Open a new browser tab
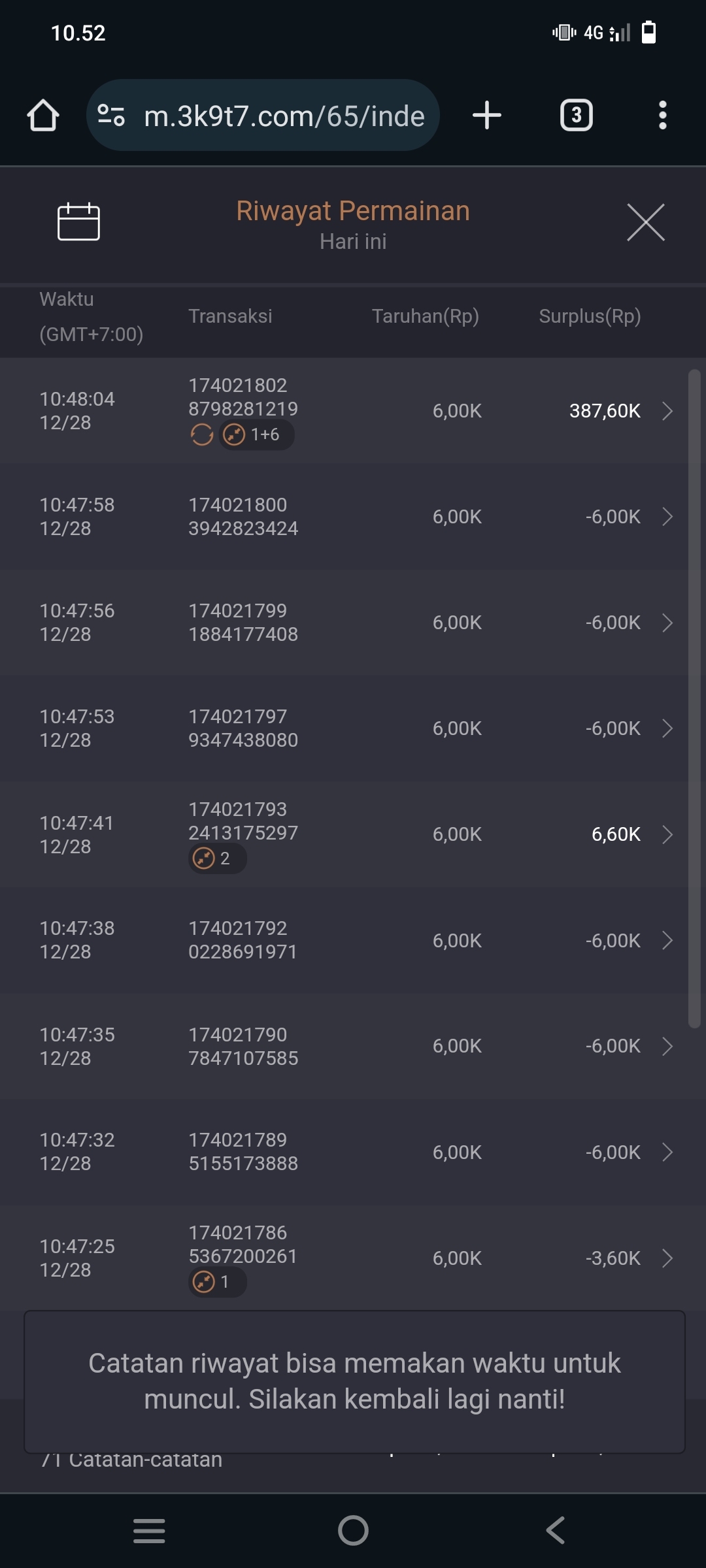706x1568 pixels. click(487, 116)
